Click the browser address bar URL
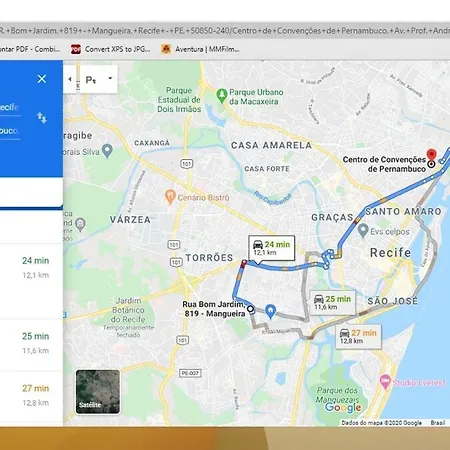 (225, 31)
